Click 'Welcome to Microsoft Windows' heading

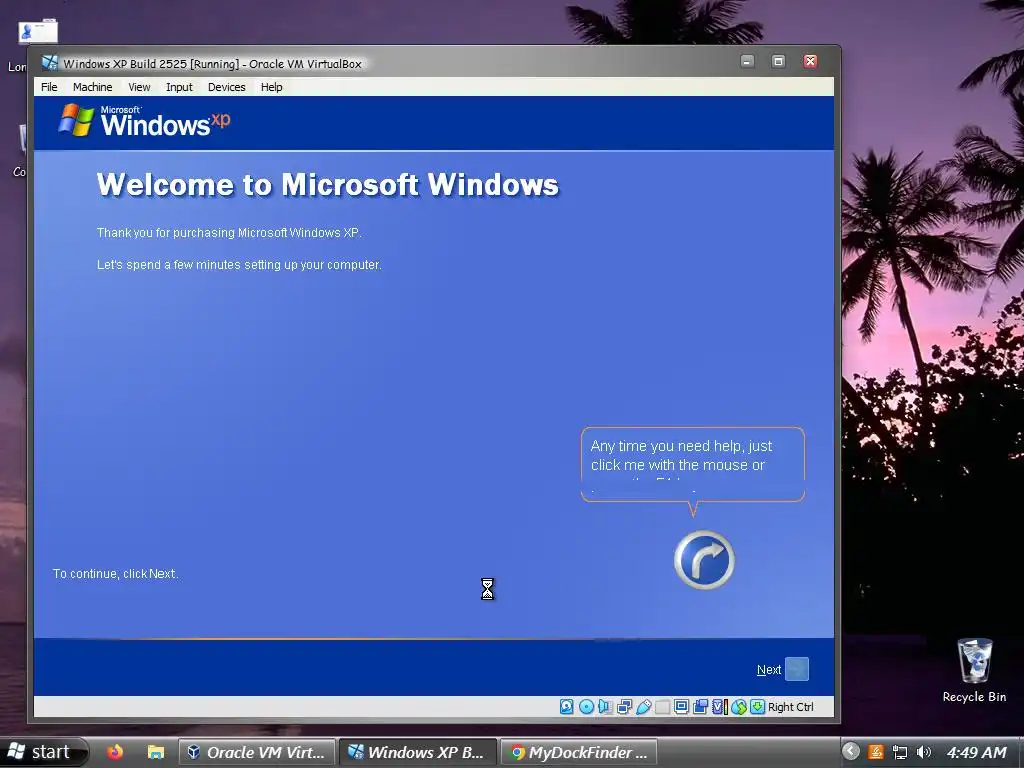(x=328, y=185)
